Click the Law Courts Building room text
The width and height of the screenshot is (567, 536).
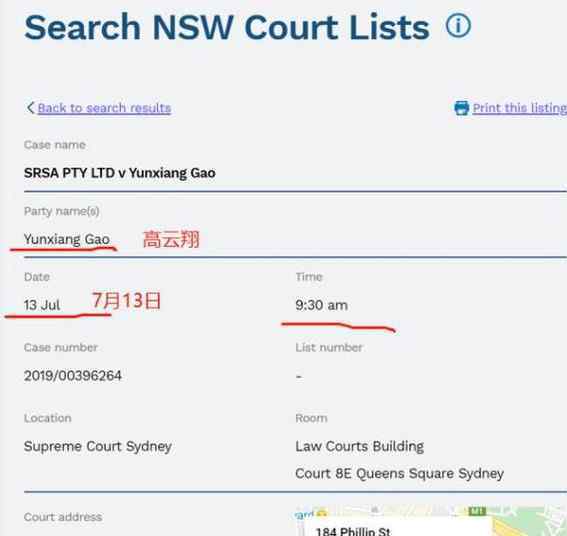pos(359,446)
